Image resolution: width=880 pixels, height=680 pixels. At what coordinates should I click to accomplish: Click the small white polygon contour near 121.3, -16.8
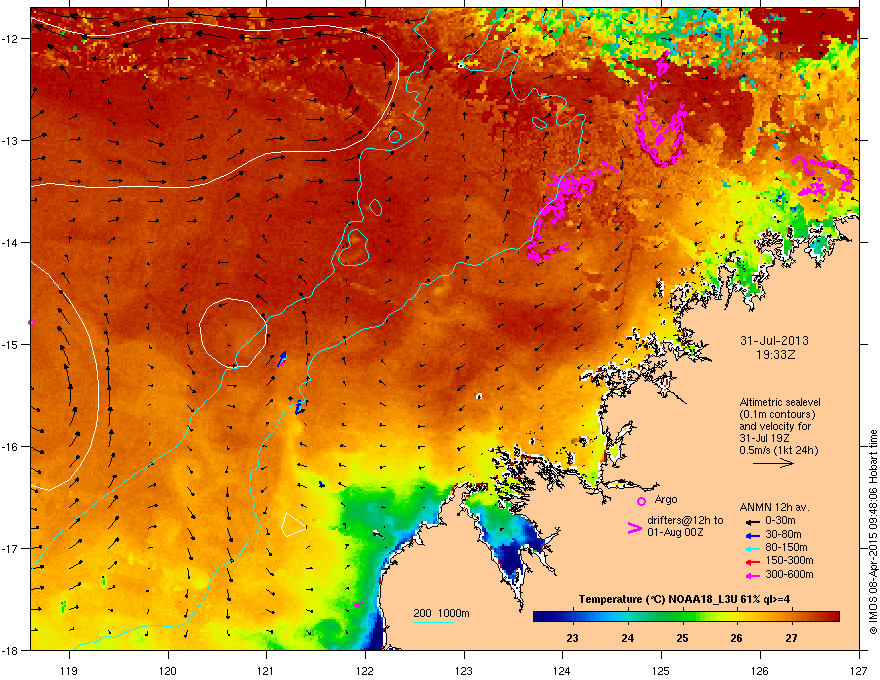coord(293,524)
